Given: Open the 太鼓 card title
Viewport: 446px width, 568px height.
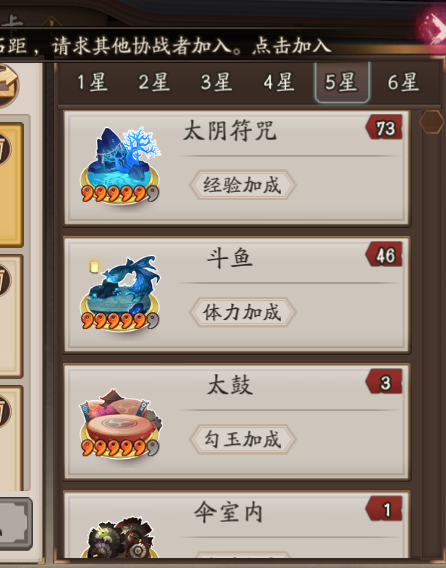Looking at the screenshot, I should (230, 385).
